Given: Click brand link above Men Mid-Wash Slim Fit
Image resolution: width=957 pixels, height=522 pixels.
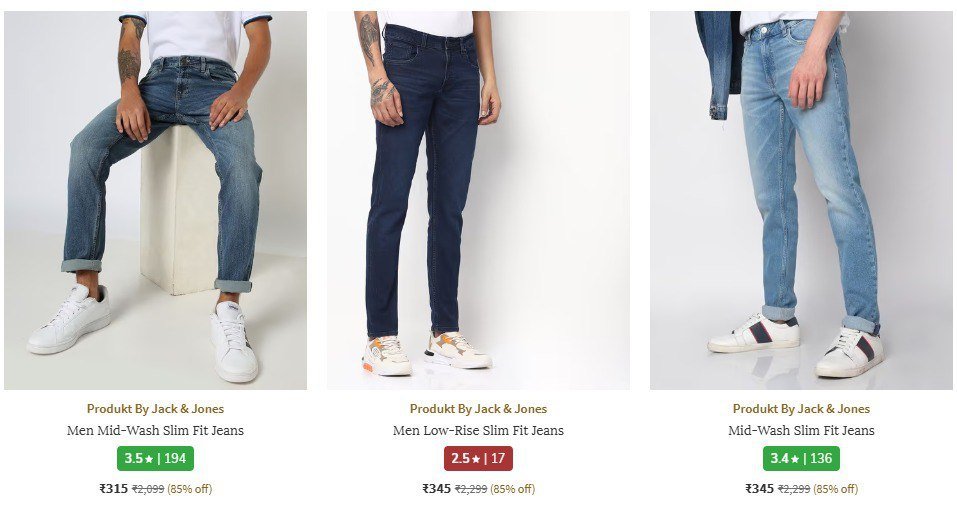Looking at the screenshot, I should pos(155,409).
